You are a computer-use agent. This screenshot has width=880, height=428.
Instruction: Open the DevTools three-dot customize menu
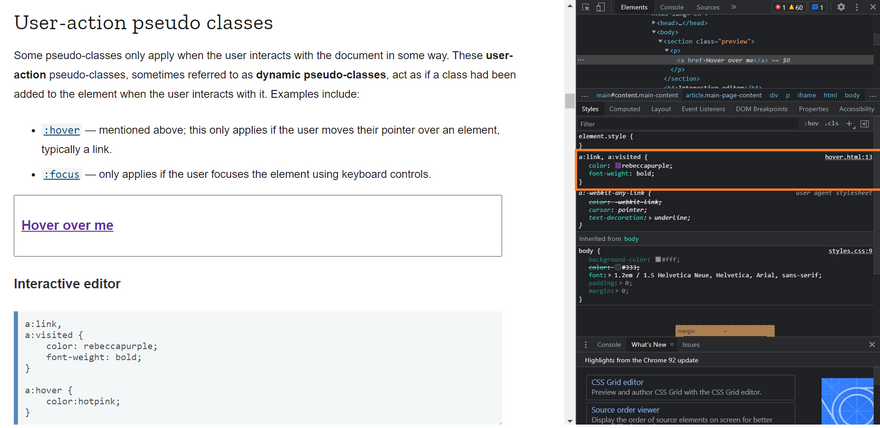pyautogui.click(x=857, y=7)
